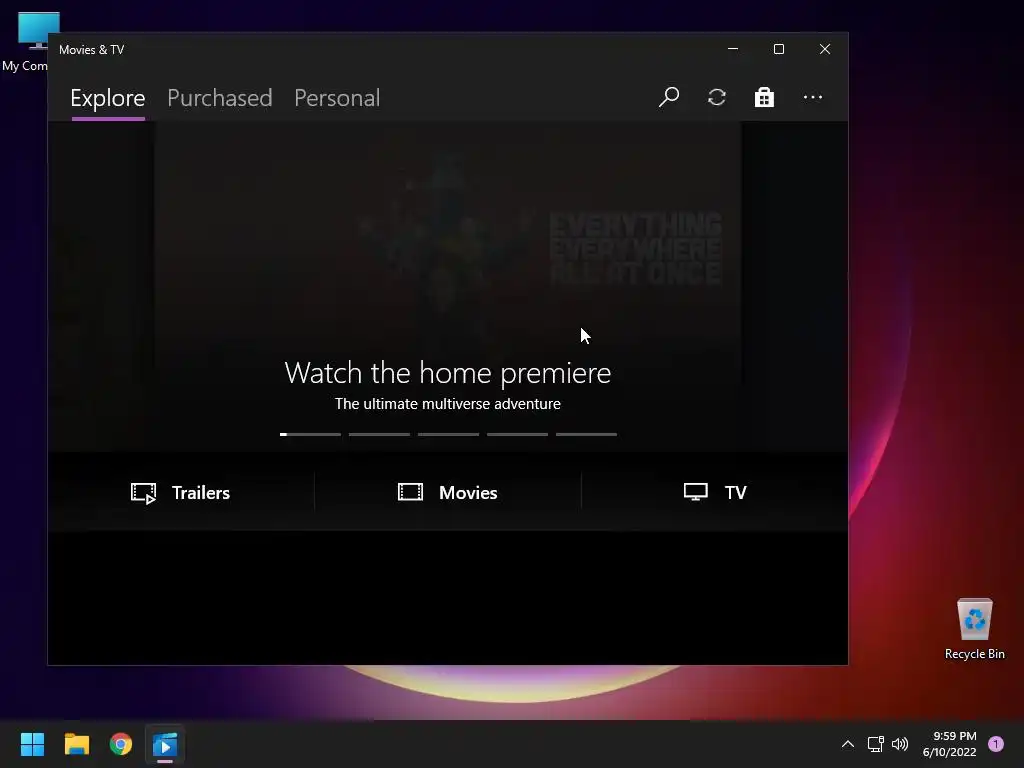Open the notification count badge

click(x=996, y=744)
